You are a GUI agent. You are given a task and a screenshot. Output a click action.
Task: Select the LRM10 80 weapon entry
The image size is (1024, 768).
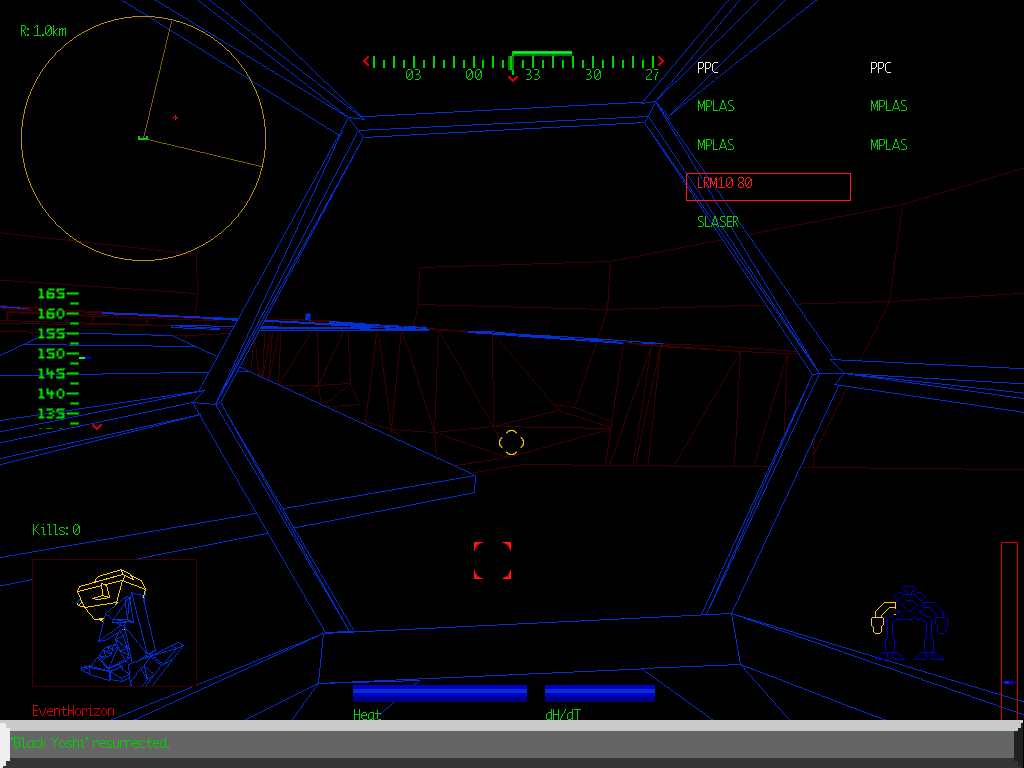click(x=768, y=186)
